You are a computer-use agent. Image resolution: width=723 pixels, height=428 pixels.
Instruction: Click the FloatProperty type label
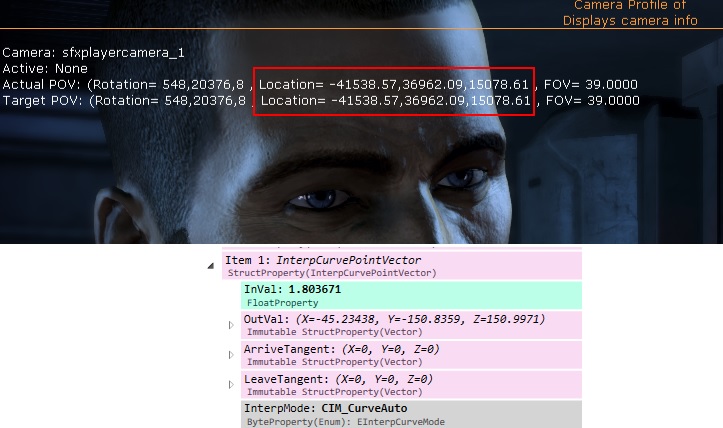coord(283,303)
